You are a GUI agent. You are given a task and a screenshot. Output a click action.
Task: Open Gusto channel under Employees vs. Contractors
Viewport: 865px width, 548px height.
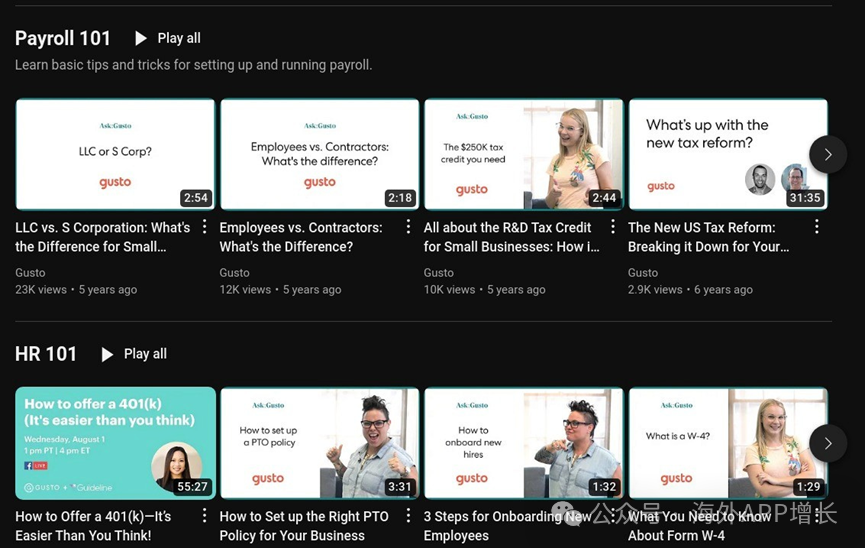pyautogui.click(x=234, y=273)
